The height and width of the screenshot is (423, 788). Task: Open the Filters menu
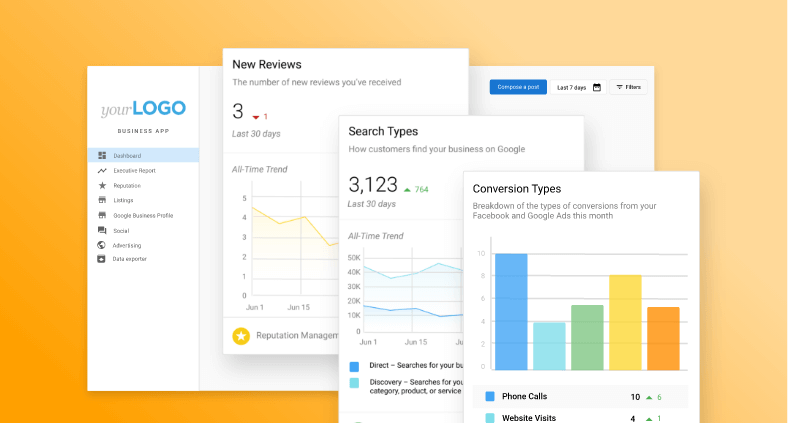[629, 88]
